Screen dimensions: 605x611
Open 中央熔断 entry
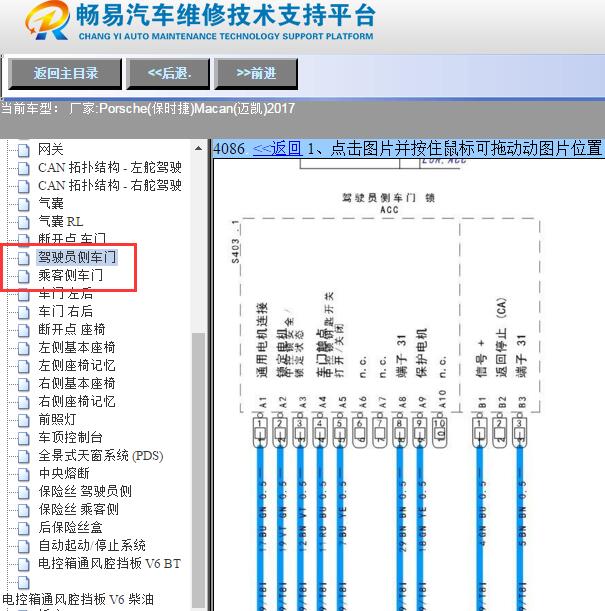(63, 473)
